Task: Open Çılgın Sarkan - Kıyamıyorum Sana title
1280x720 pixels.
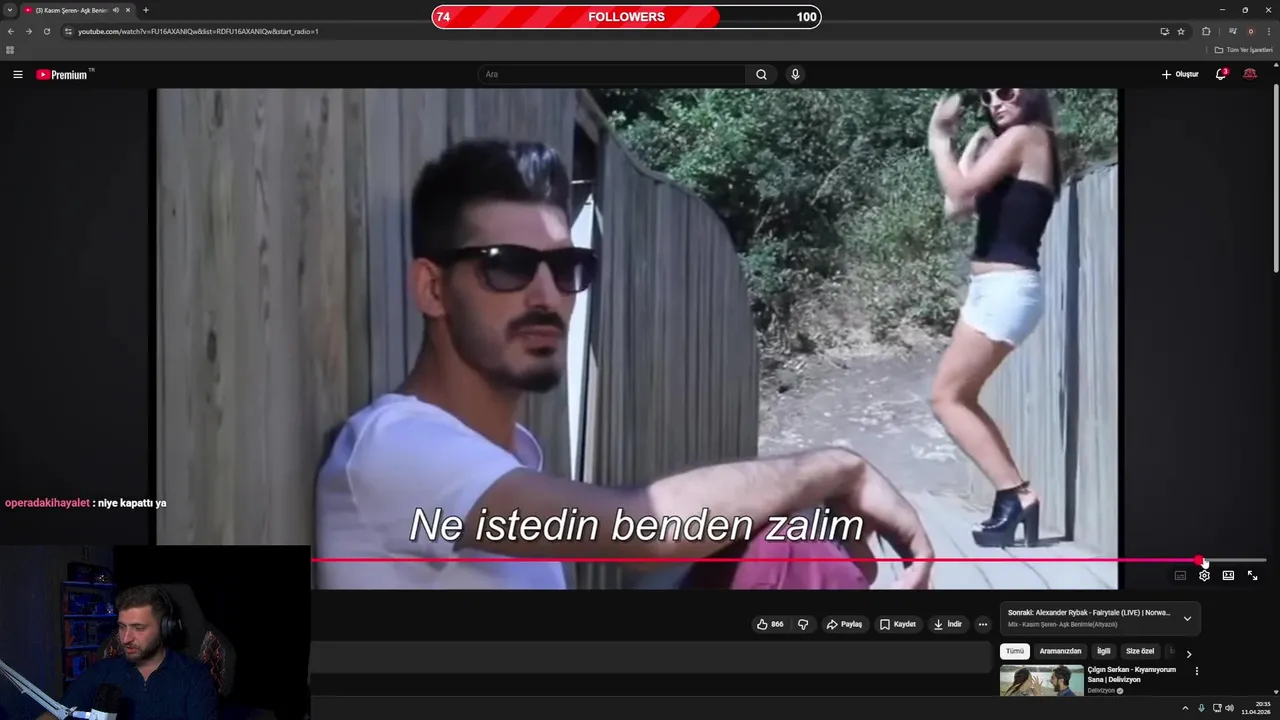Action: (x=1132, y=674)
